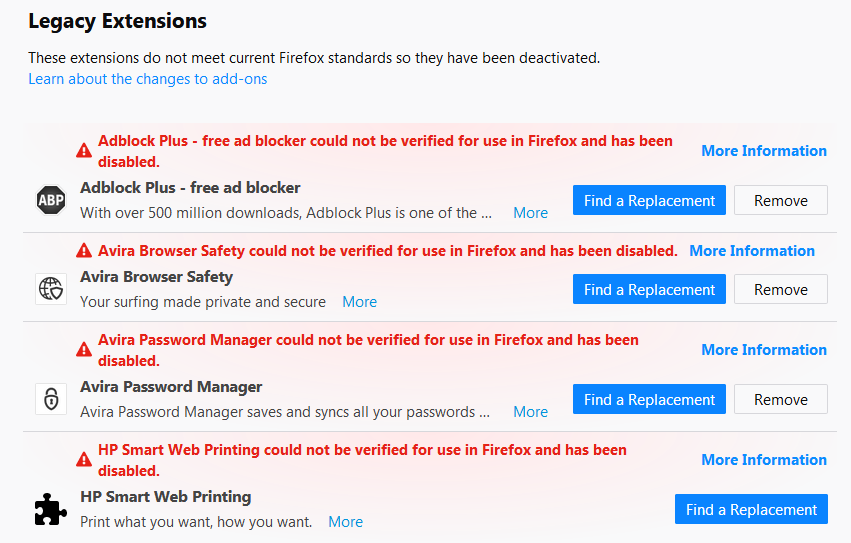Click the red HP Smart Web Printing disabled warning text
The width and height of the screenshot is (851, 543).
[362, 460]
